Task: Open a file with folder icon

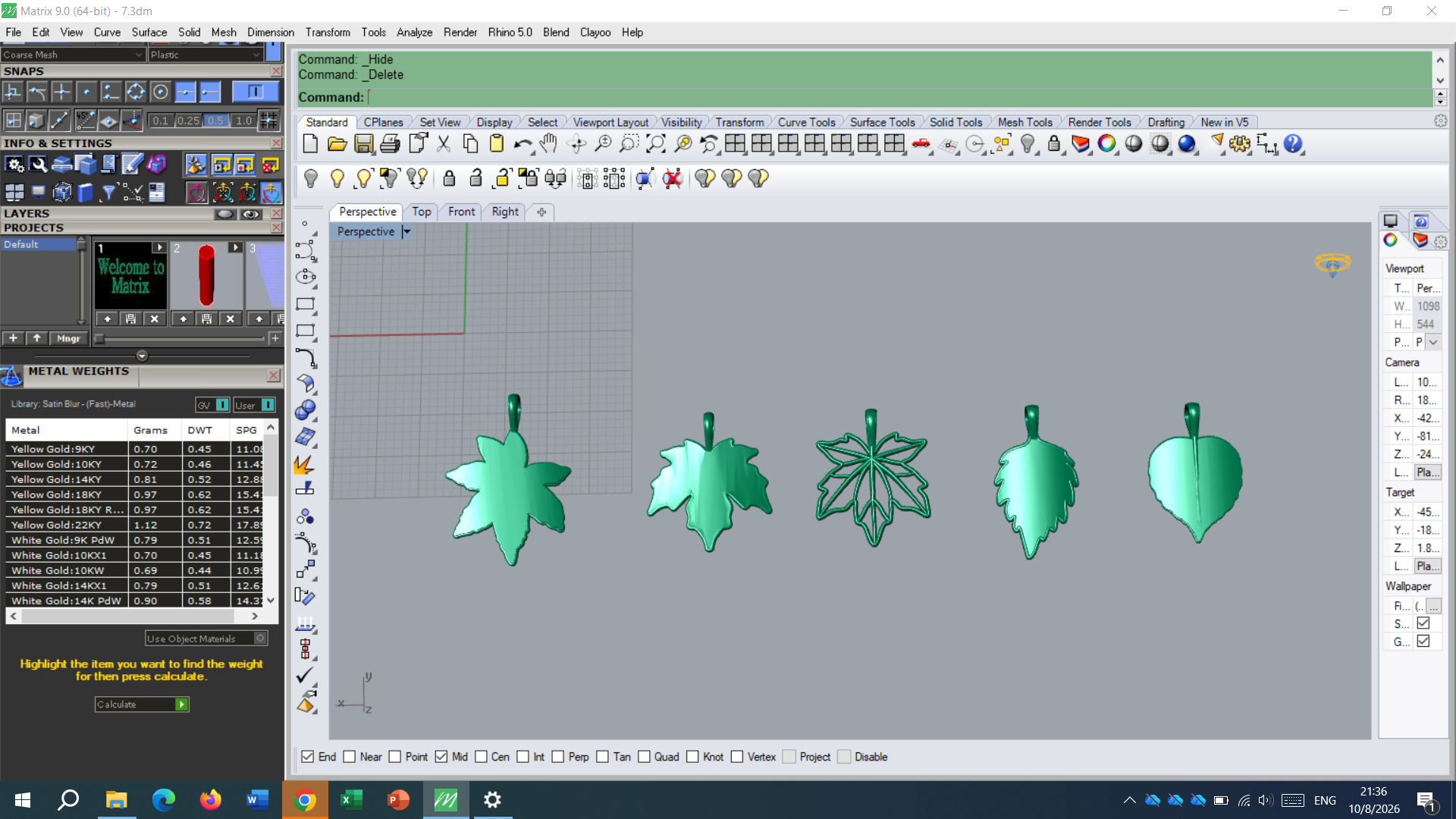Action: pos(337,144)
